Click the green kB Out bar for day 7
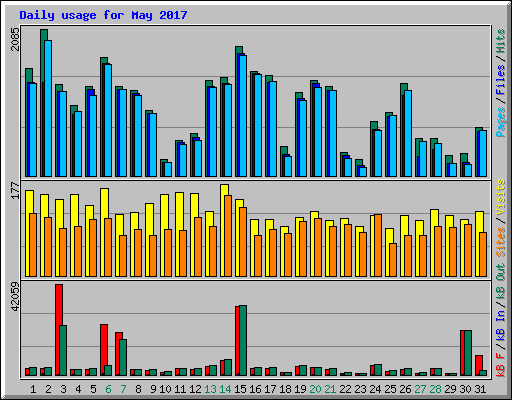 pos(123,358)
